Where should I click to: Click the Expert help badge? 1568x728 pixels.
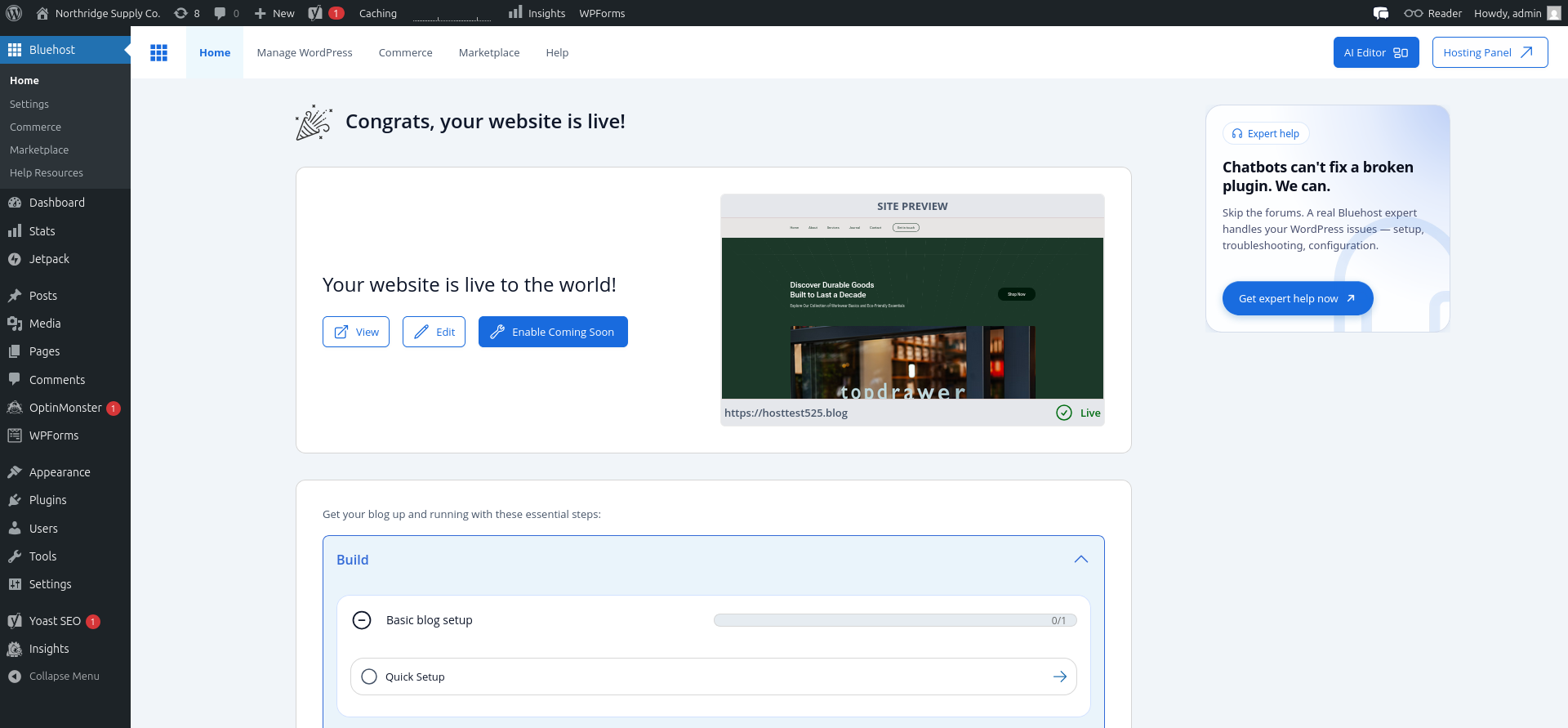tap(1266, 133)
